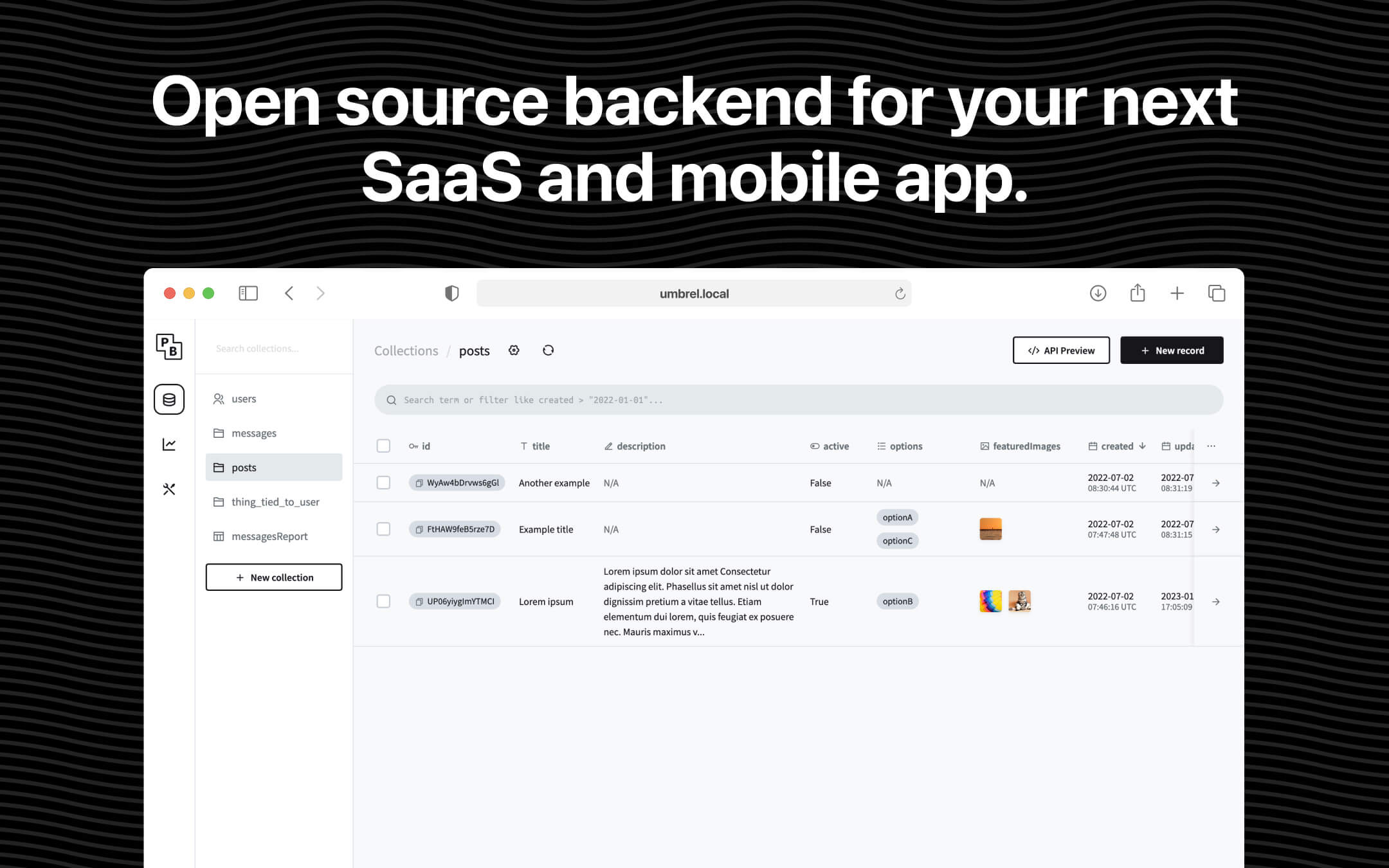
Task: Refresh the posts records list
Action: coord(548,350)
